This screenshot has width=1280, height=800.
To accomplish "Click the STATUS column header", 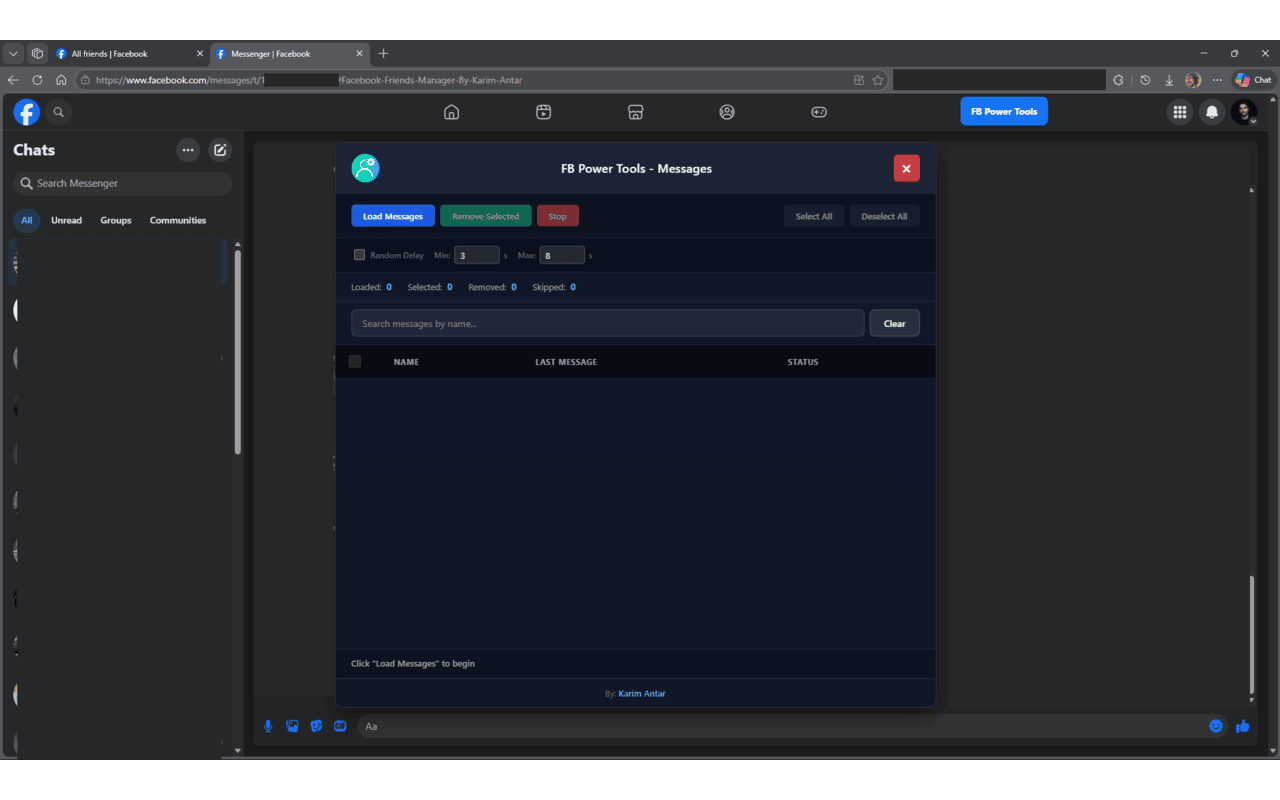I will coord(803,362).
